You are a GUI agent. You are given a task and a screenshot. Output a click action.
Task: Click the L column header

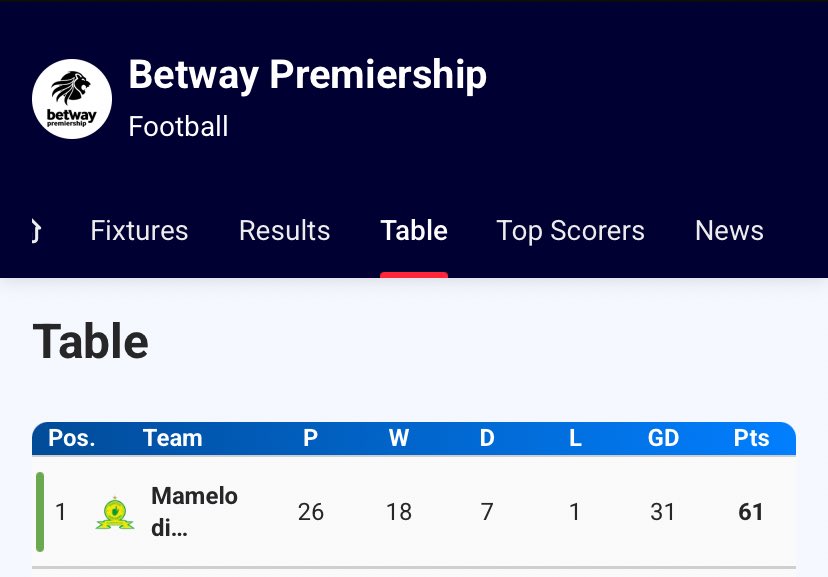(575, 438)
